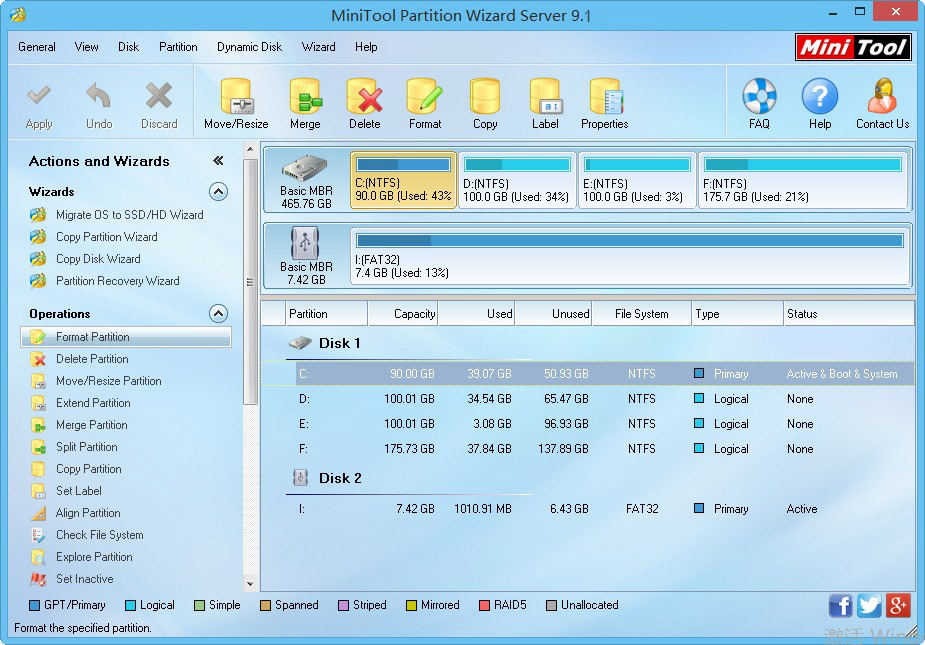Click the Basic MBR 465.76 GB disk icon
Screen dimensions: 925x645
304,168
